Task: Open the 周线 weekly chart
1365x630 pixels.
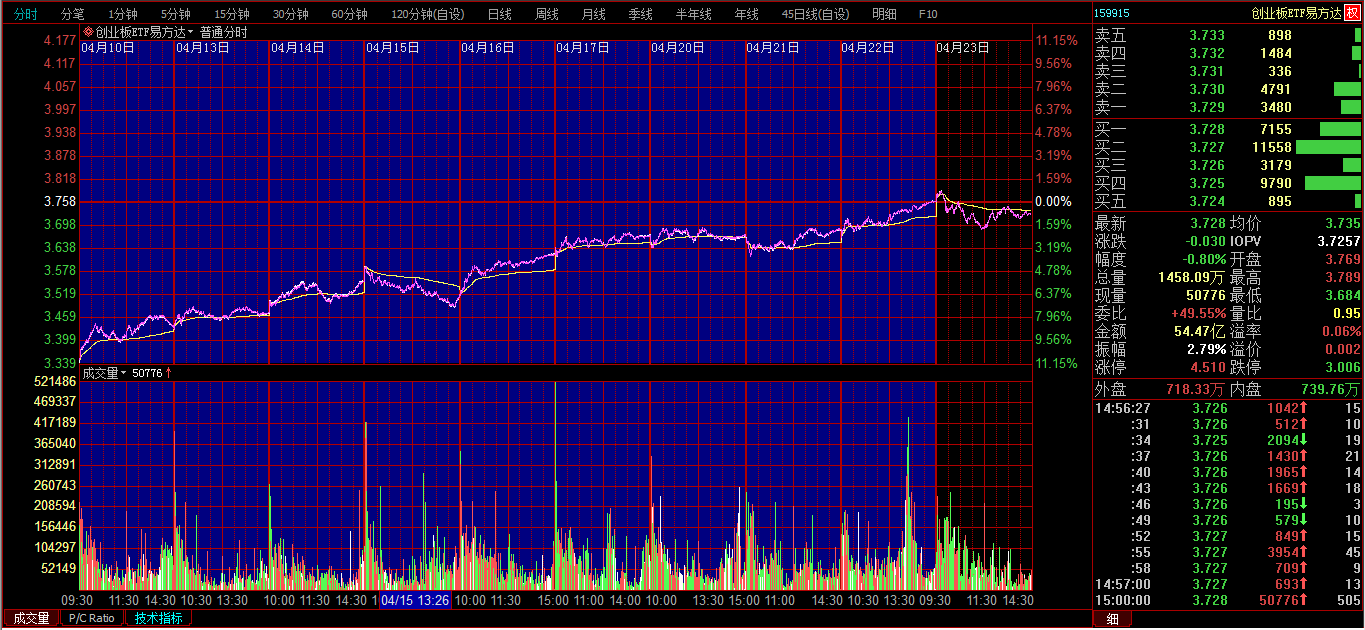Action: tap(546, 14)
